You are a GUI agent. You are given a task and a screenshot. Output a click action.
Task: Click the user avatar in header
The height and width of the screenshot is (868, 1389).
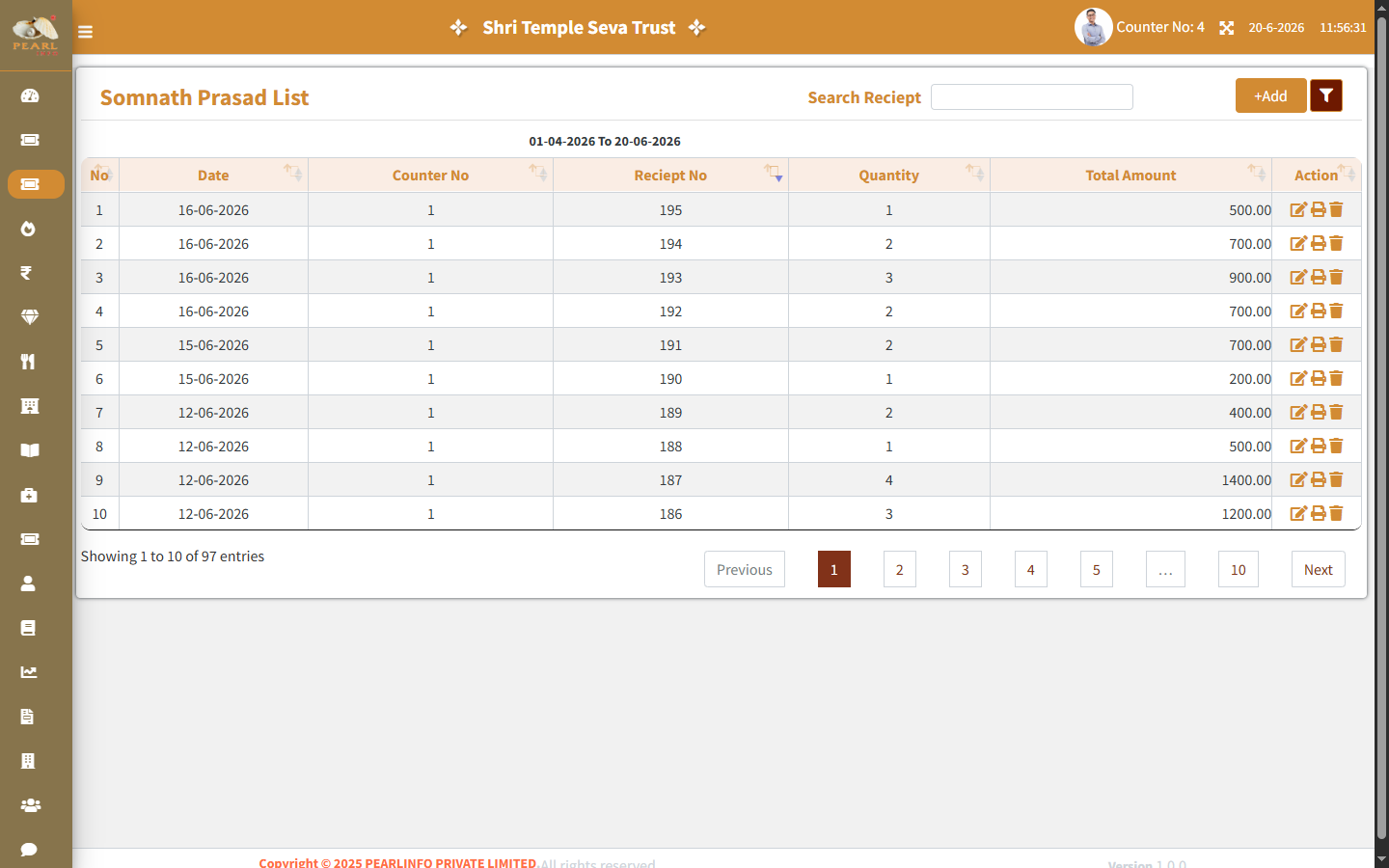(1093, 27)
